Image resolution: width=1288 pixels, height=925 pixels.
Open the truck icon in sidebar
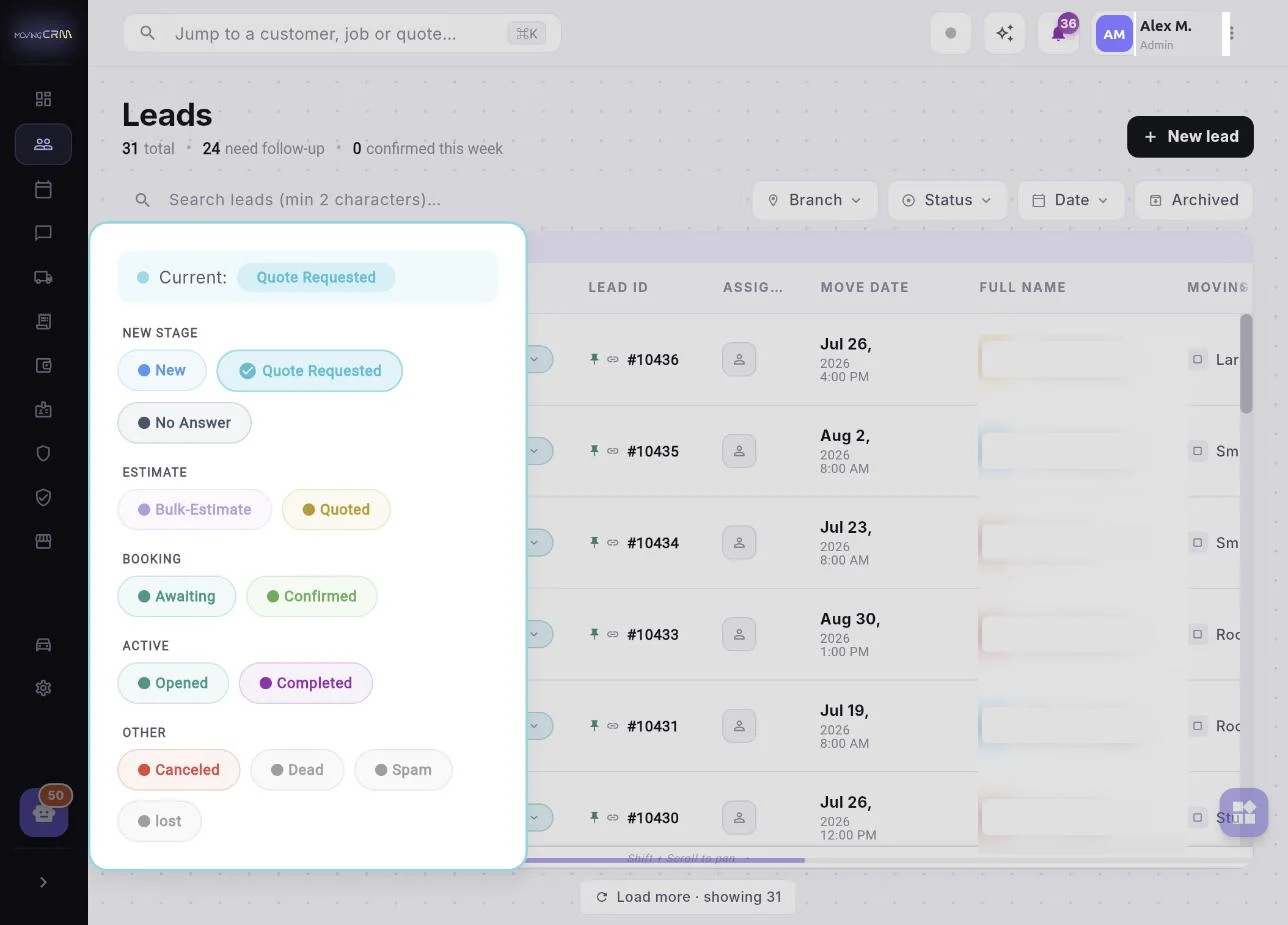(43, 277)
